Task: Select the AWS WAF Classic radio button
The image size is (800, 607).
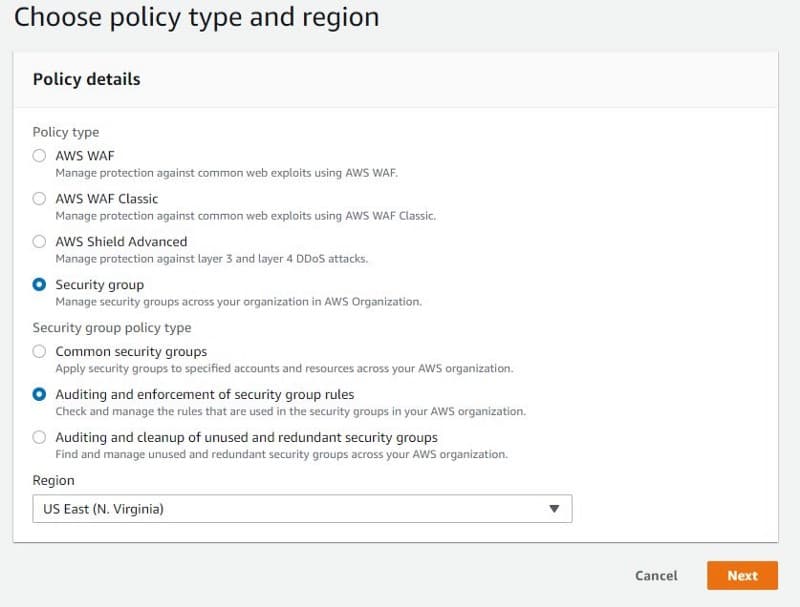Action: point(39,198)
